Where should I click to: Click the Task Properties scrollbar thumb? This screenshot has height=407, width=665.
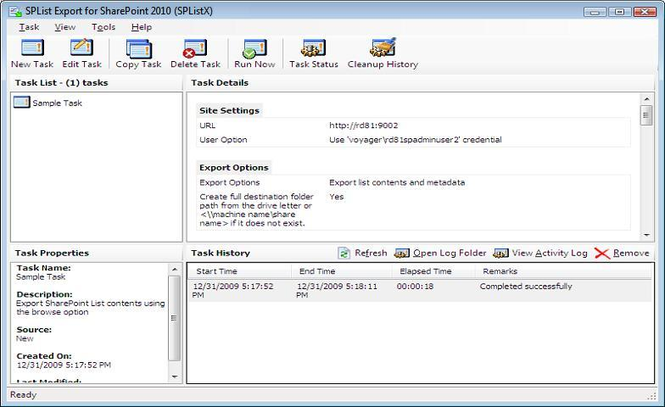(174, 318)
